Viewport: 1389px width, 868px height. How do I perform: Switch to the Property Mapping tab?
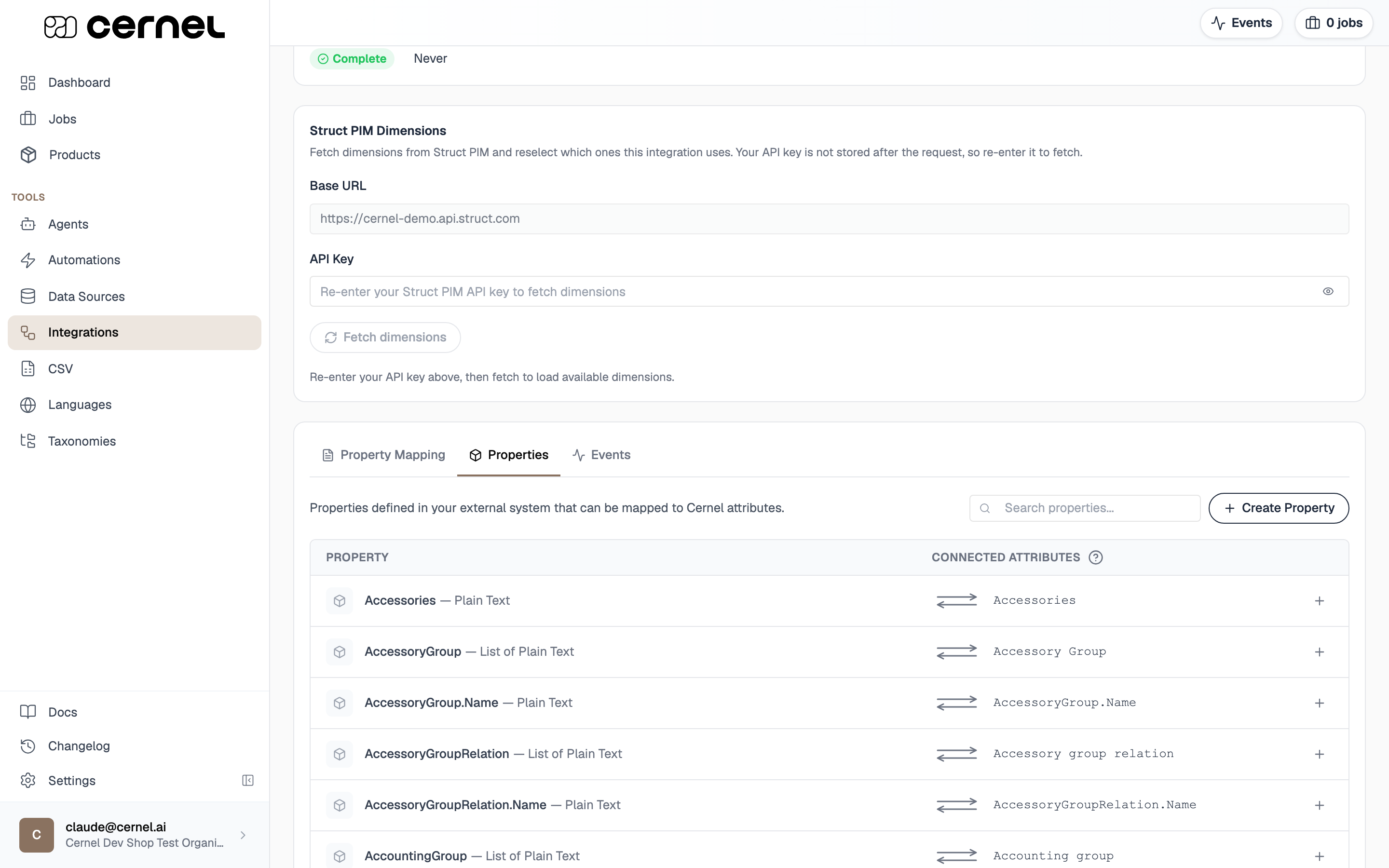click(383, 455)
